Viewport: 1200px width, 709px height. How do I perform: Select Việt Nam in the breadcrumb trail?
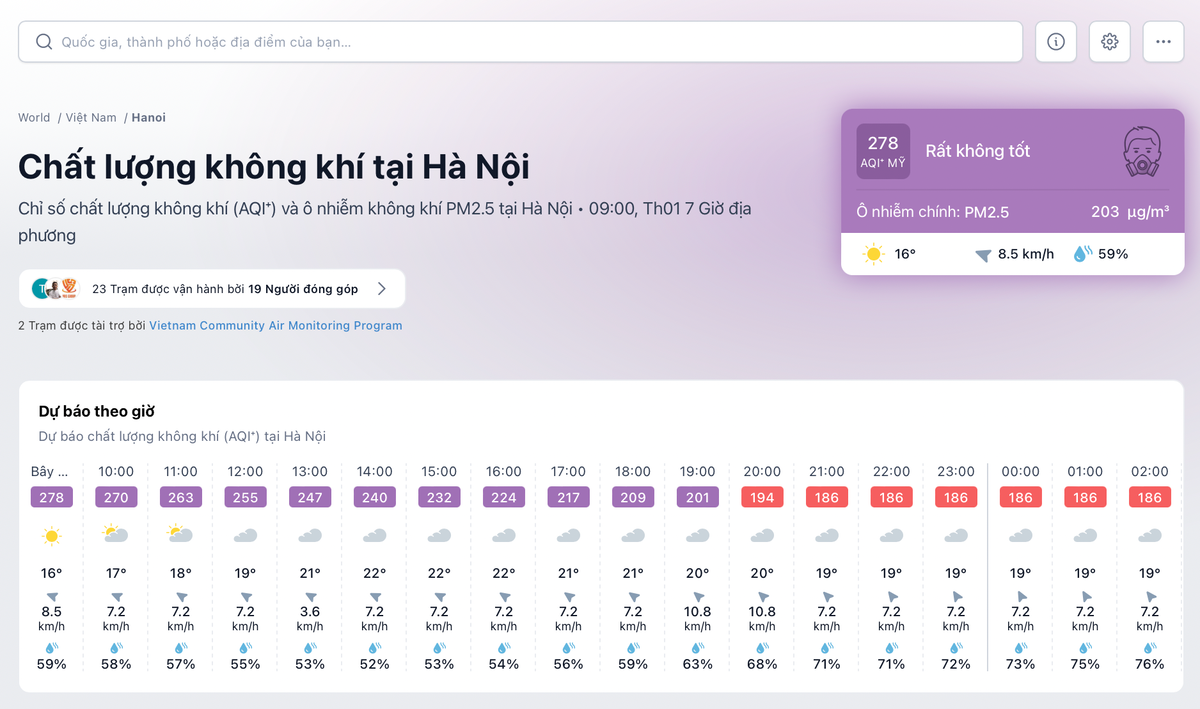pos(90,117)
